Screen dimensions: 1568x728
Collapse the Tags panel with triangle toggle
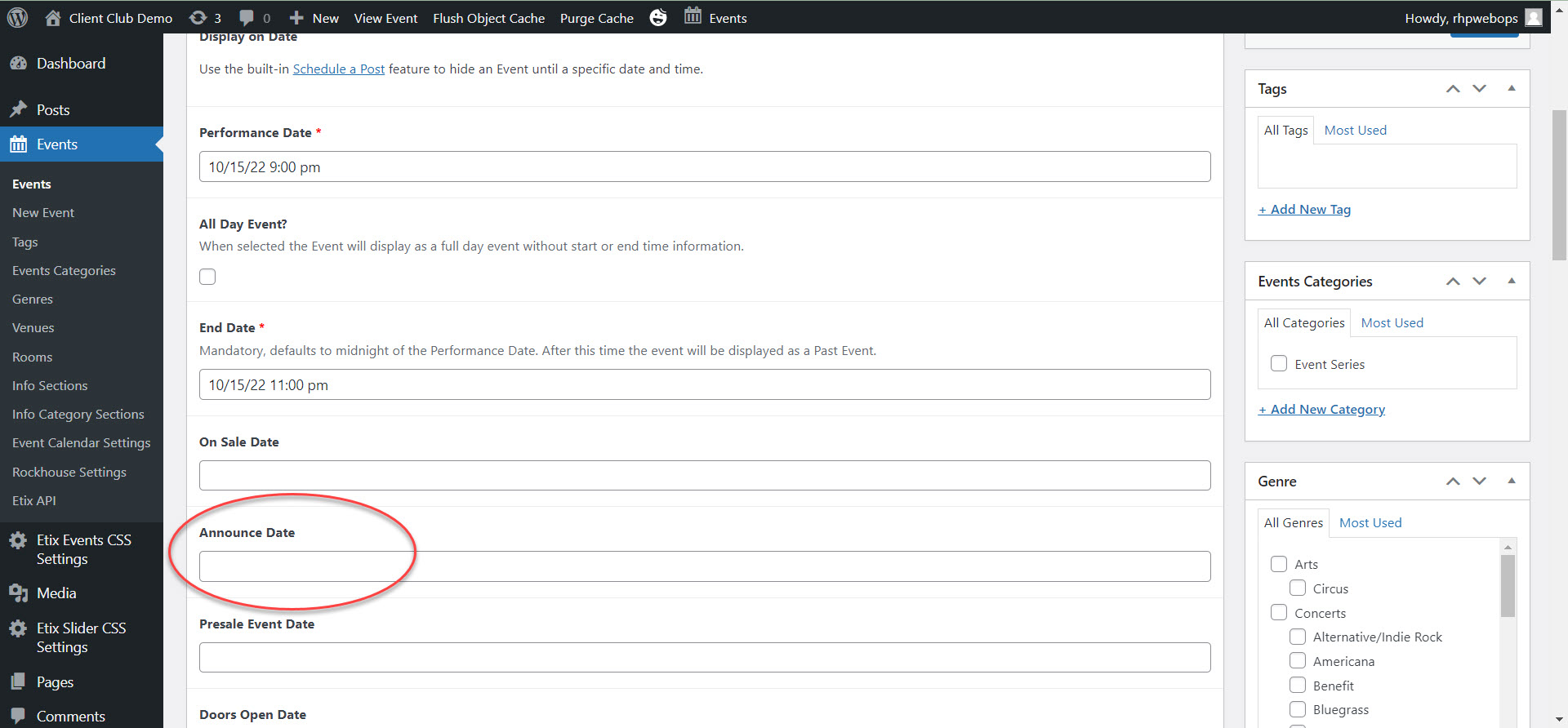(x=1512, y=88)
